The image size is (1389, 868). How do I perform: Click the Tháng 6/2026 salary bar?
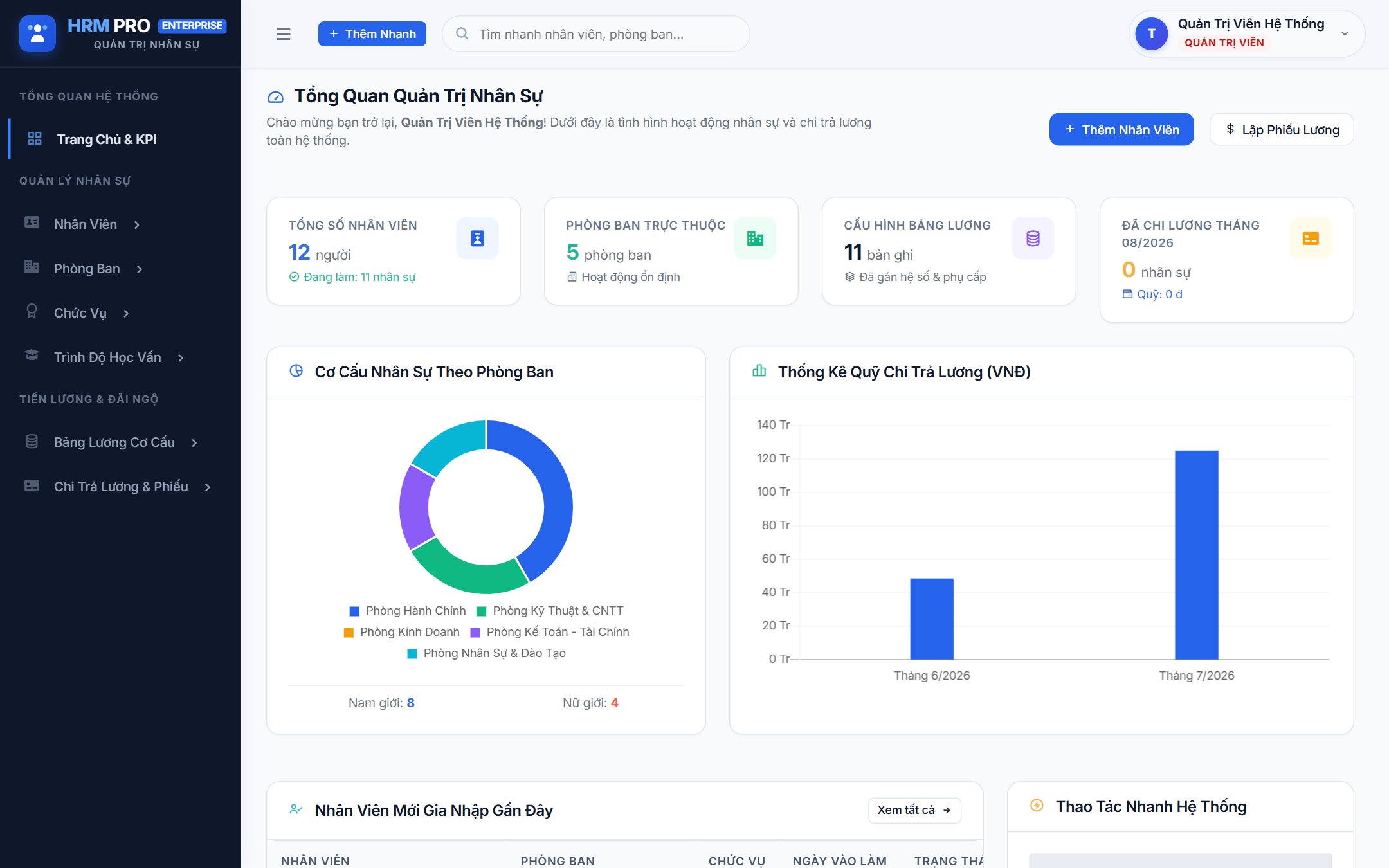(932, 619)
